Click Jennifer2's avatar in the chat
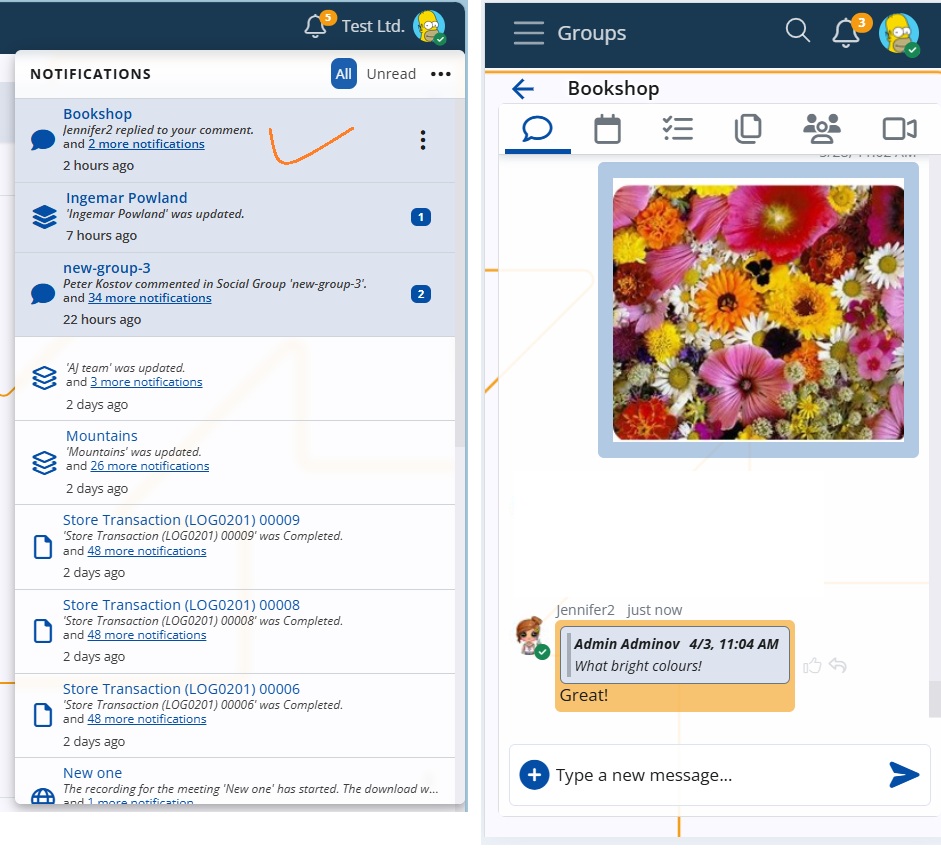941x856 pixels. (530, 636)
